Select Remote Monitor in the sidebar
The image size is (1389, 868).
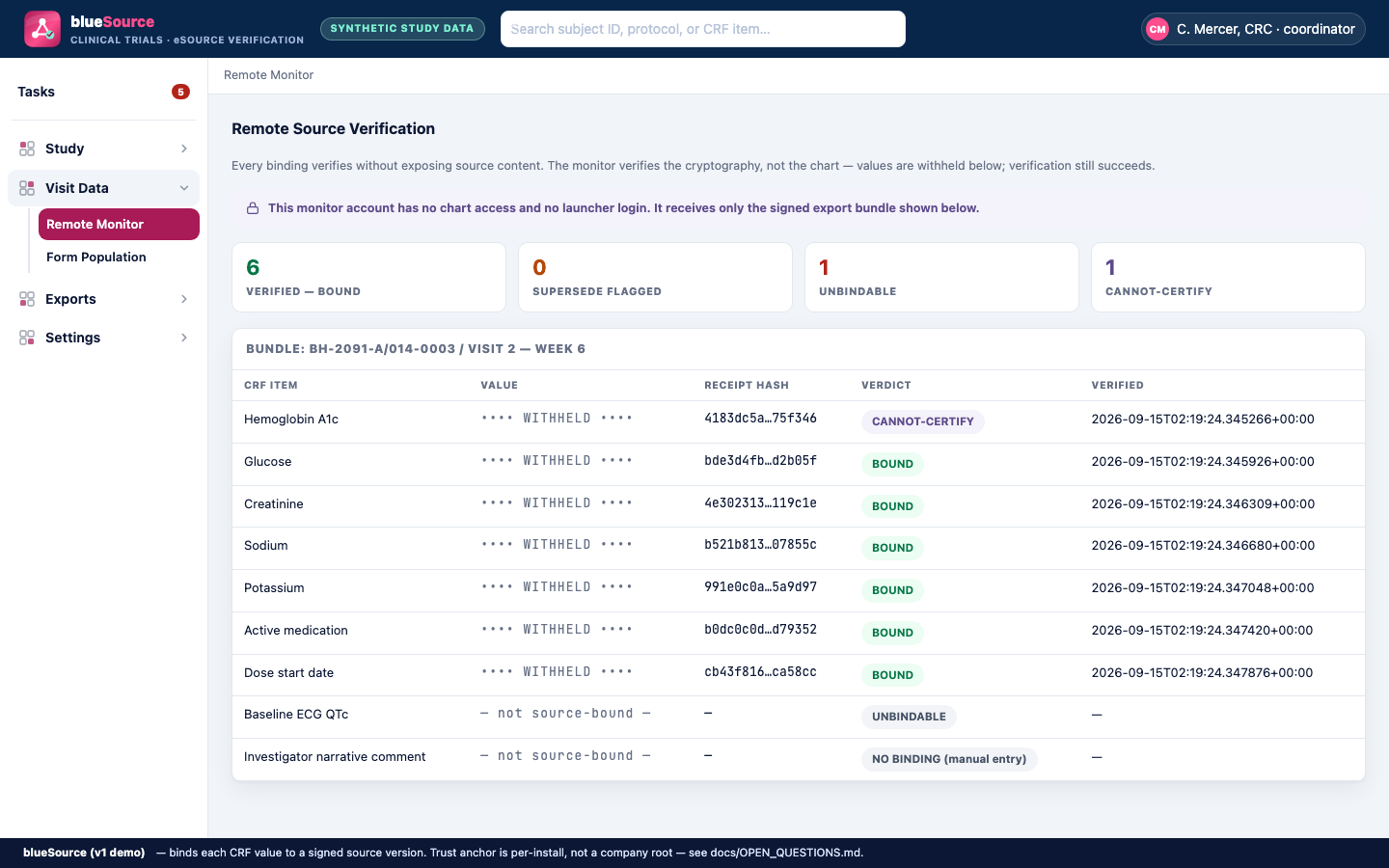point(119,224)
